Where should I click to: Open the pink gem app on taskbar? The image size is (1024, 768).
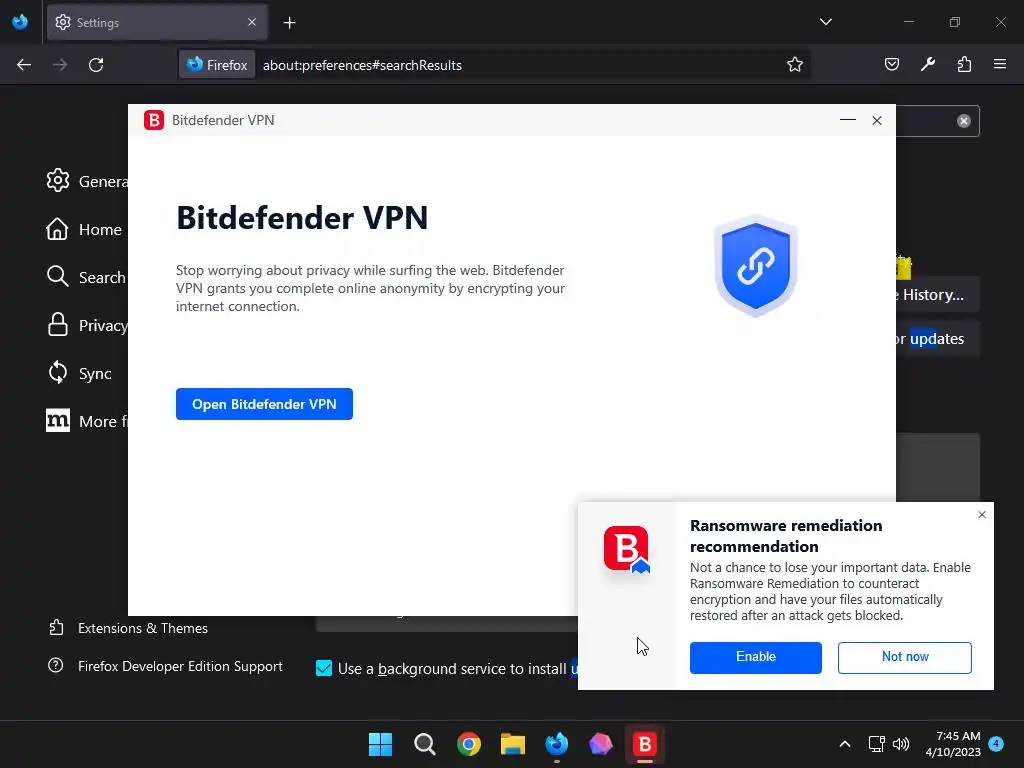(x=600, y=744)
